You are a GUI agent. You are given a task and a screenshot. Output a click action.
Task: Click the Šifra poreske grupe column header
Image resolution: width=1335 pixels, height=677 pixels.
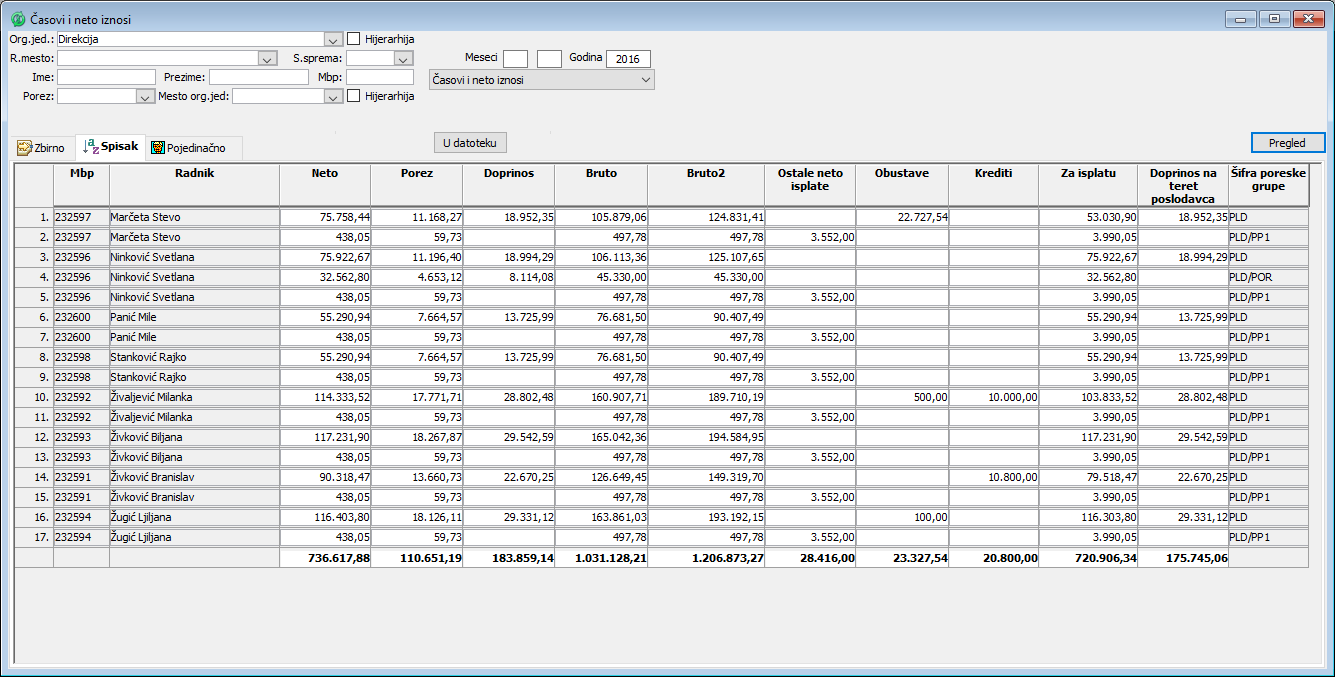tap(1268, 186)
